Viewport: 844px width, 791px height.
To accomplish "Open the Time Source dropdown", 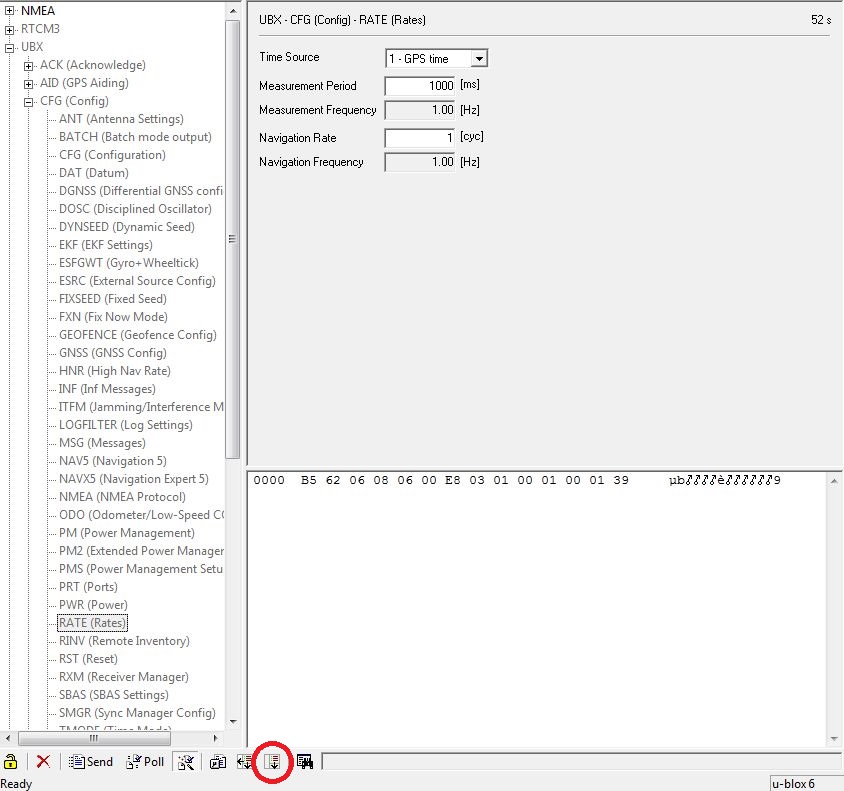I will click(478, 57).
